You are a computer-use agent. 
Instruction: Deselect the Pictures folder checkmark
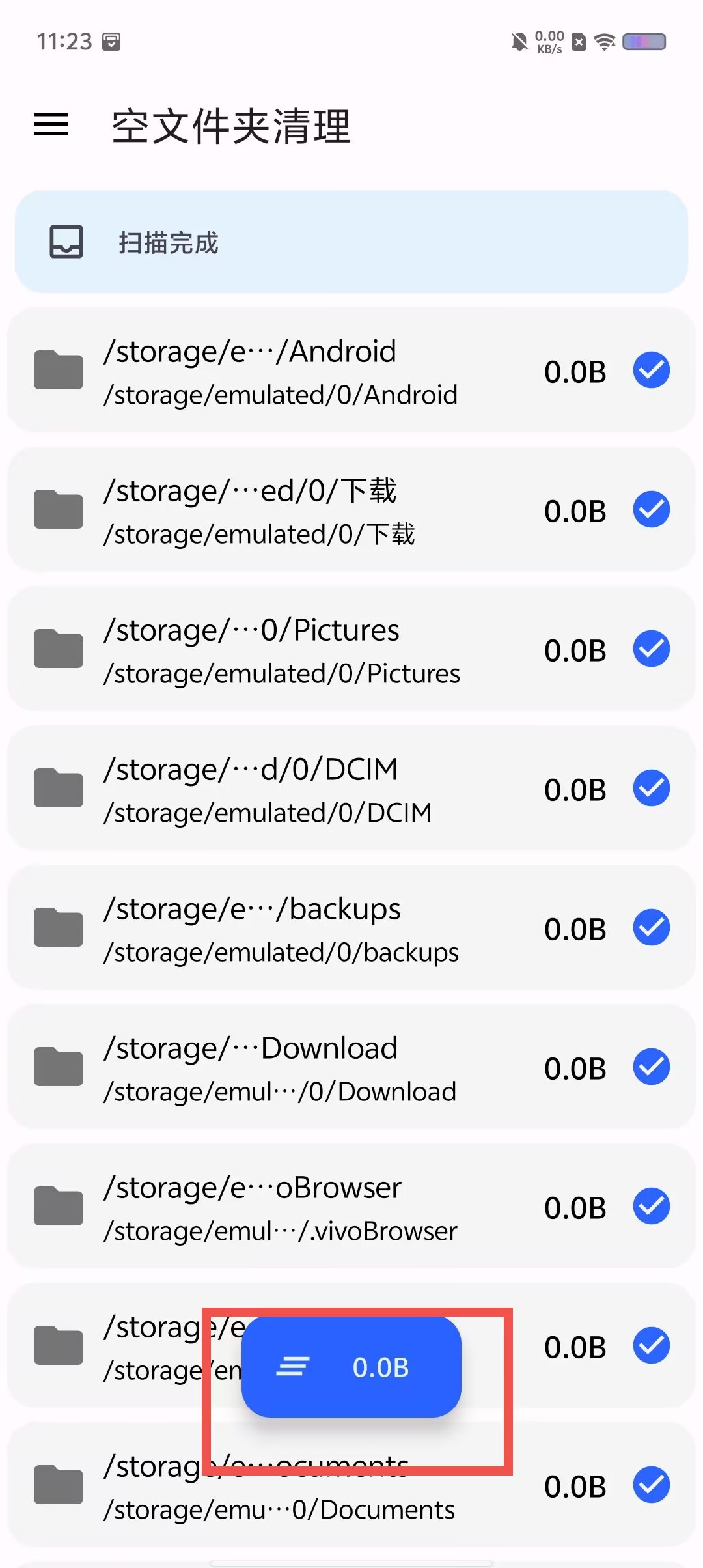pyautogui.click(x=652, y=649)
